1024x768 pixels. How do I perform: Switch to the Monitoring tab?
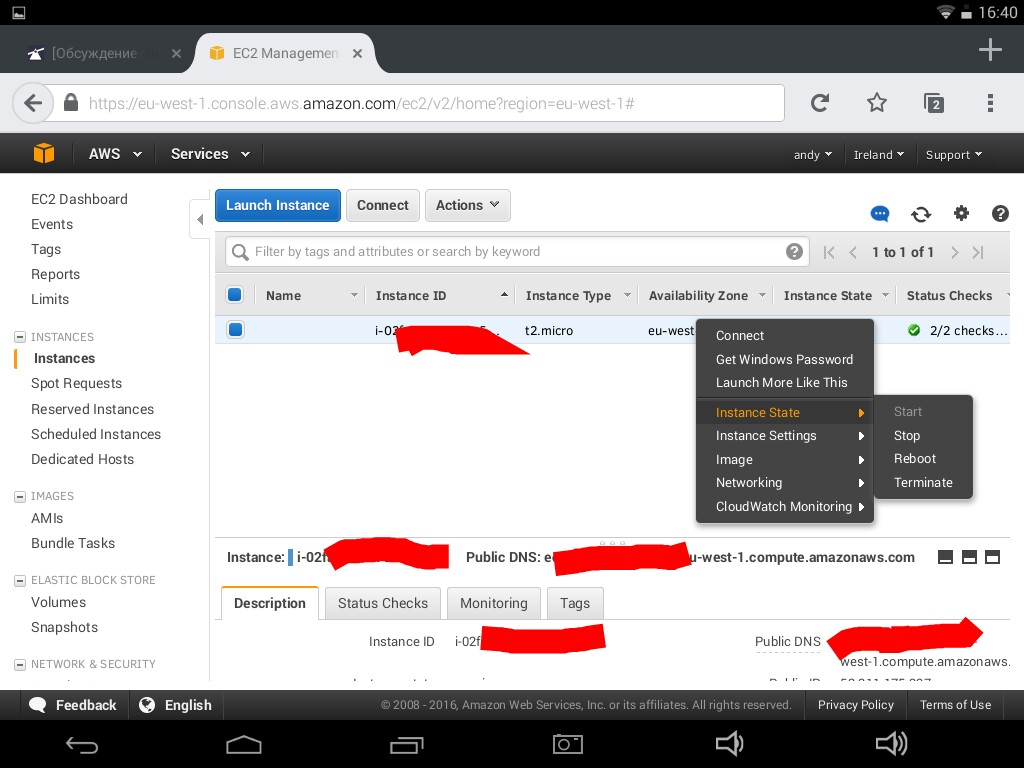coord(494,603)
